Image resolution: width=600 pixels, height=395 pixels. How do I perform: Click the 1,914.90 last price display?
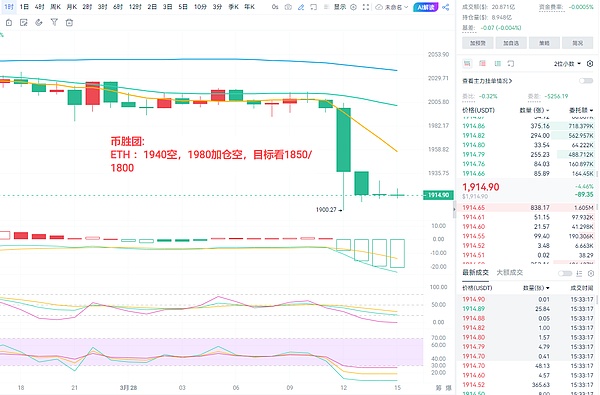[x=481, y=187]
